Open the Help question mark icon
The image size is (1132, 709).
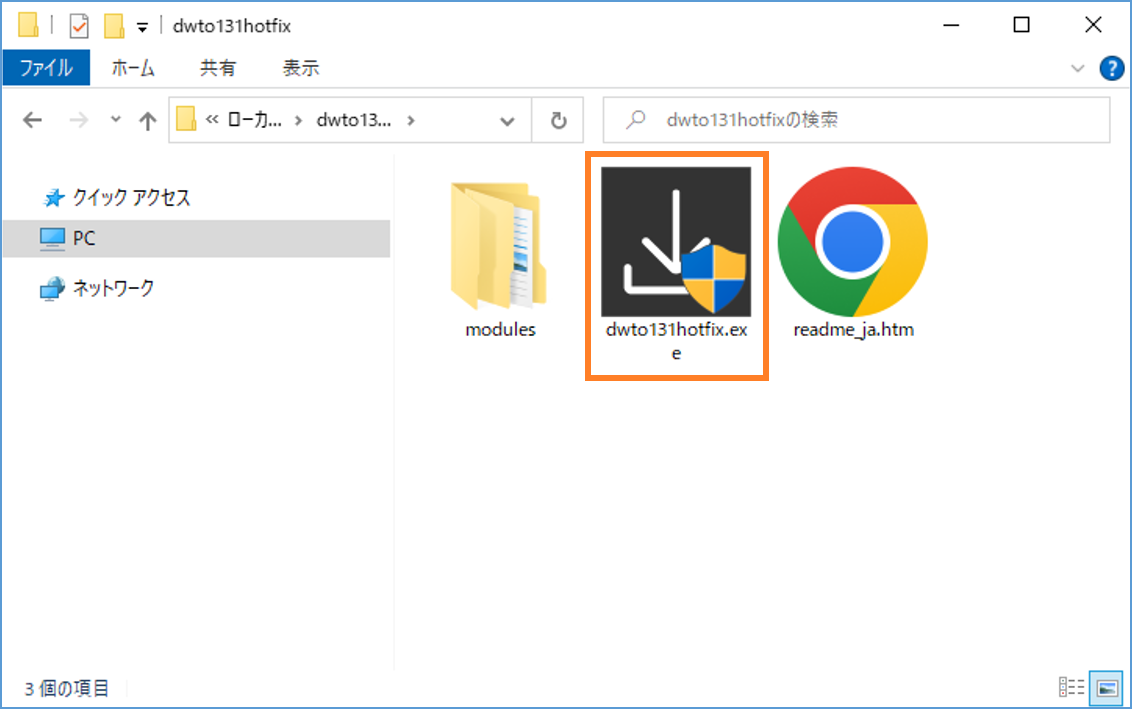1111,69
